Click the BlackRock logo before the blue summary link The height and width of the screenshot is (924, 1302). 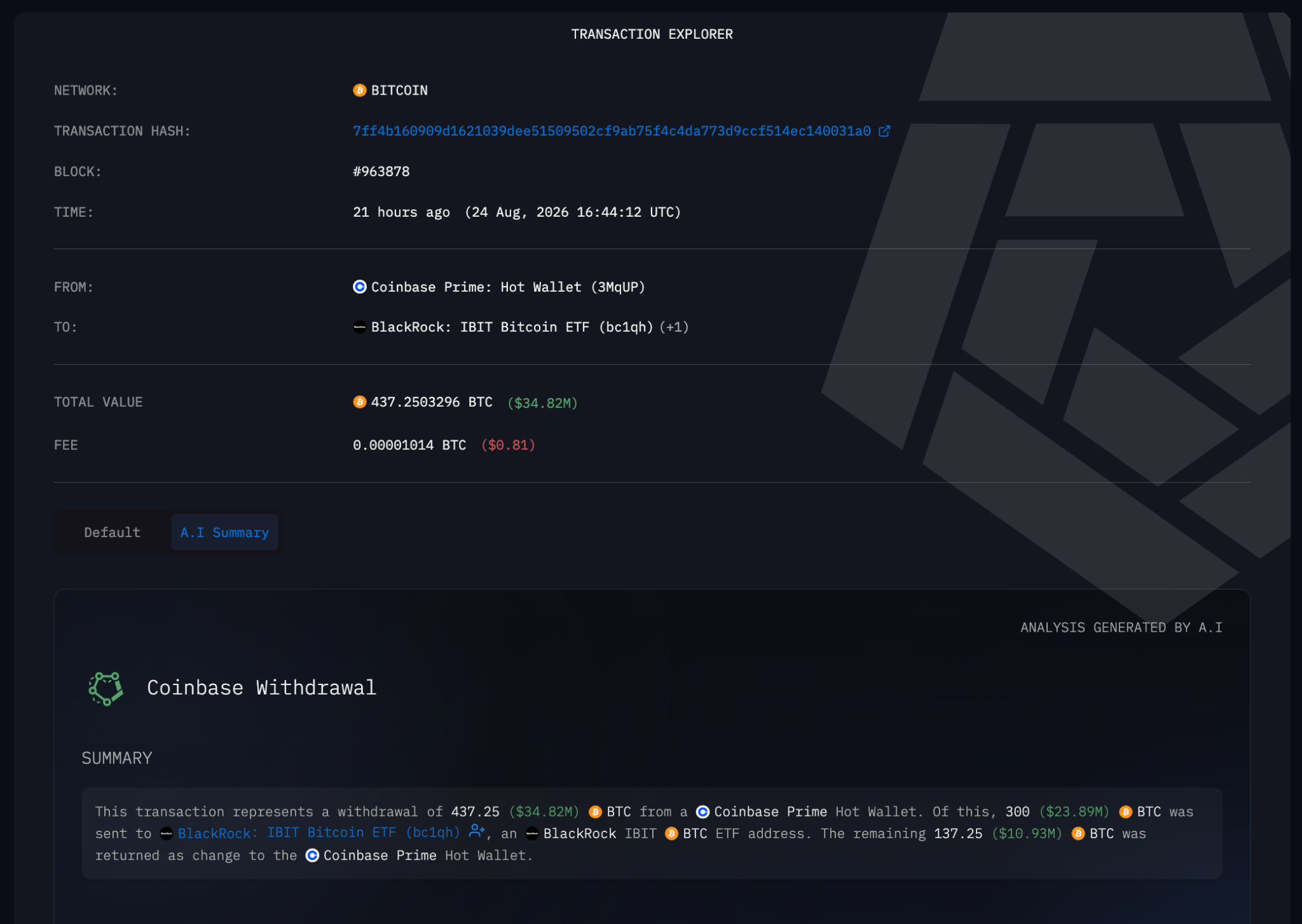[167, 834]
